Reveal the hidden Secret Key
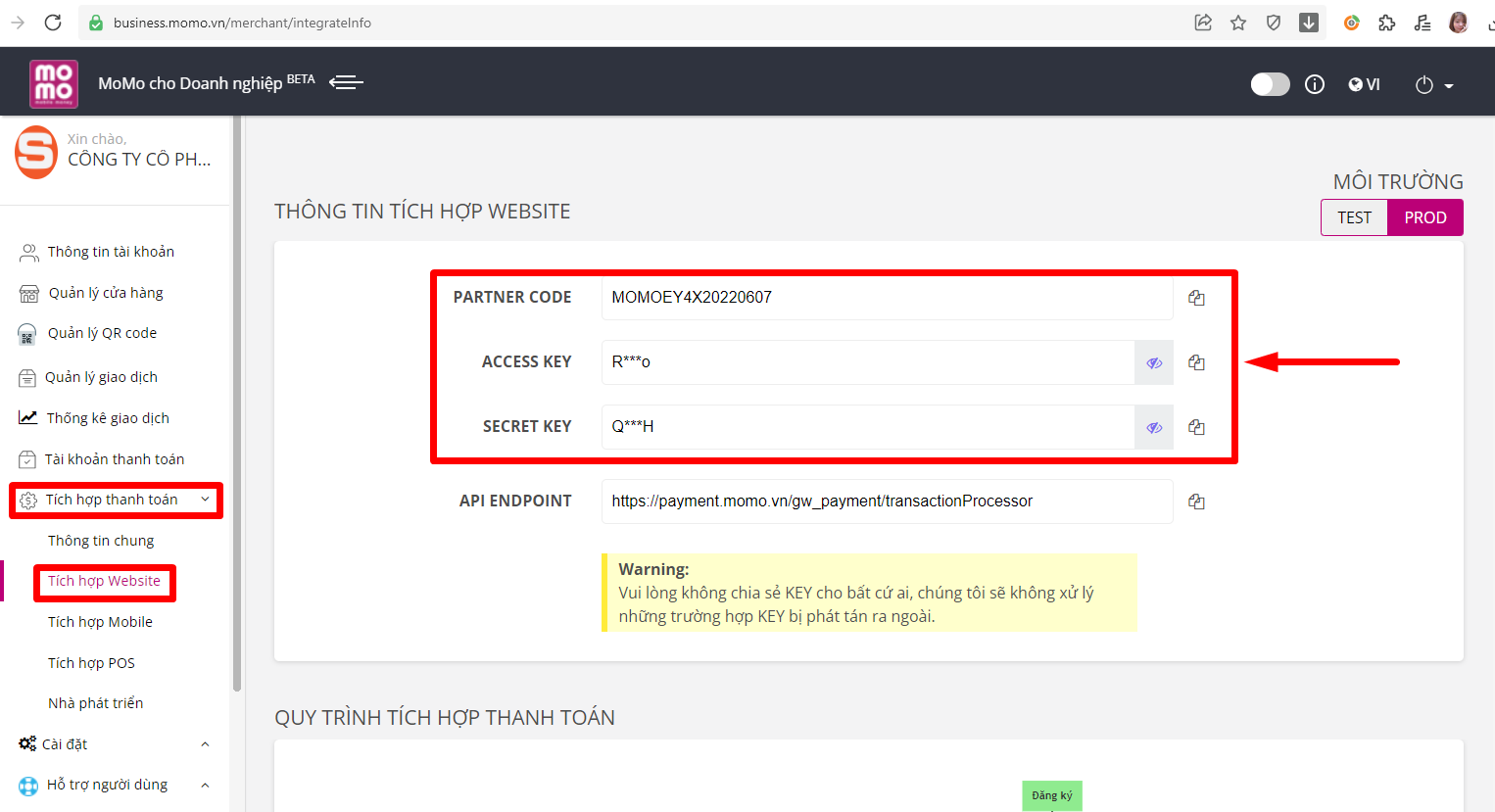This screenshot has width=1495, height=812. point(1154,427)
